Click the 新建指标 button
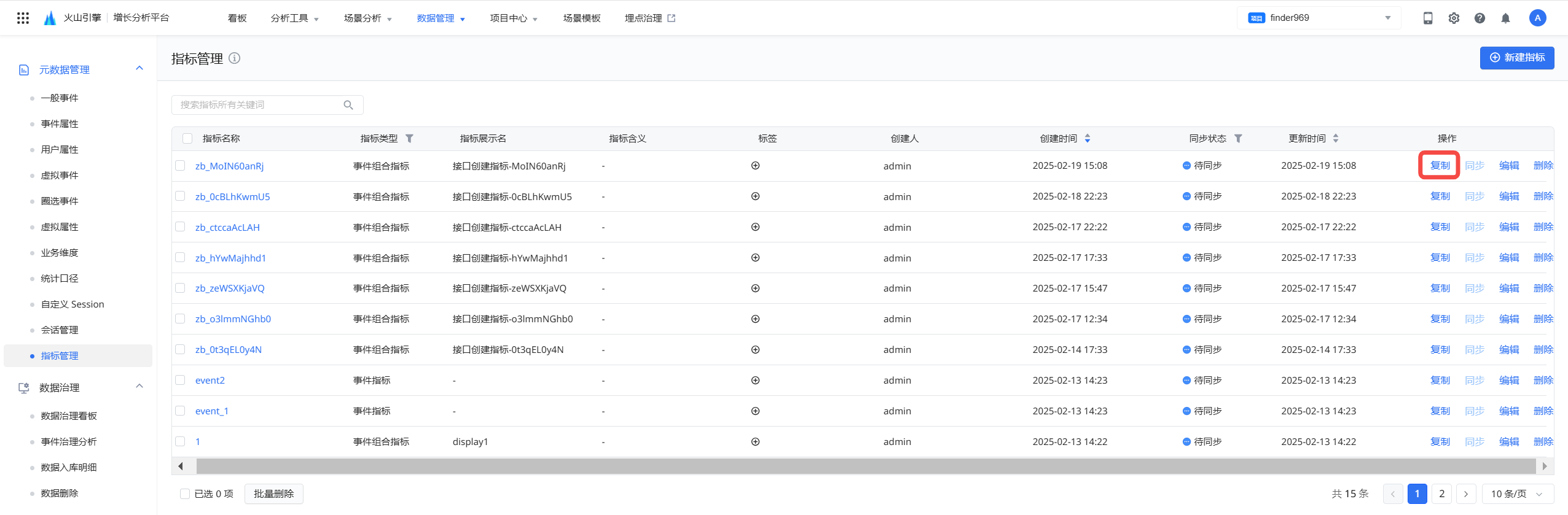 (1517, 58)
